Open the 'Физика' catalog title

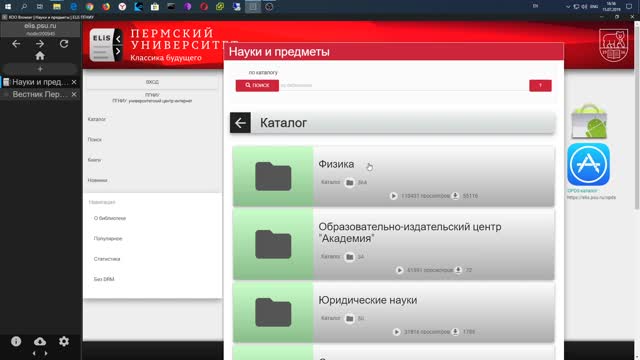pos(336,164)
